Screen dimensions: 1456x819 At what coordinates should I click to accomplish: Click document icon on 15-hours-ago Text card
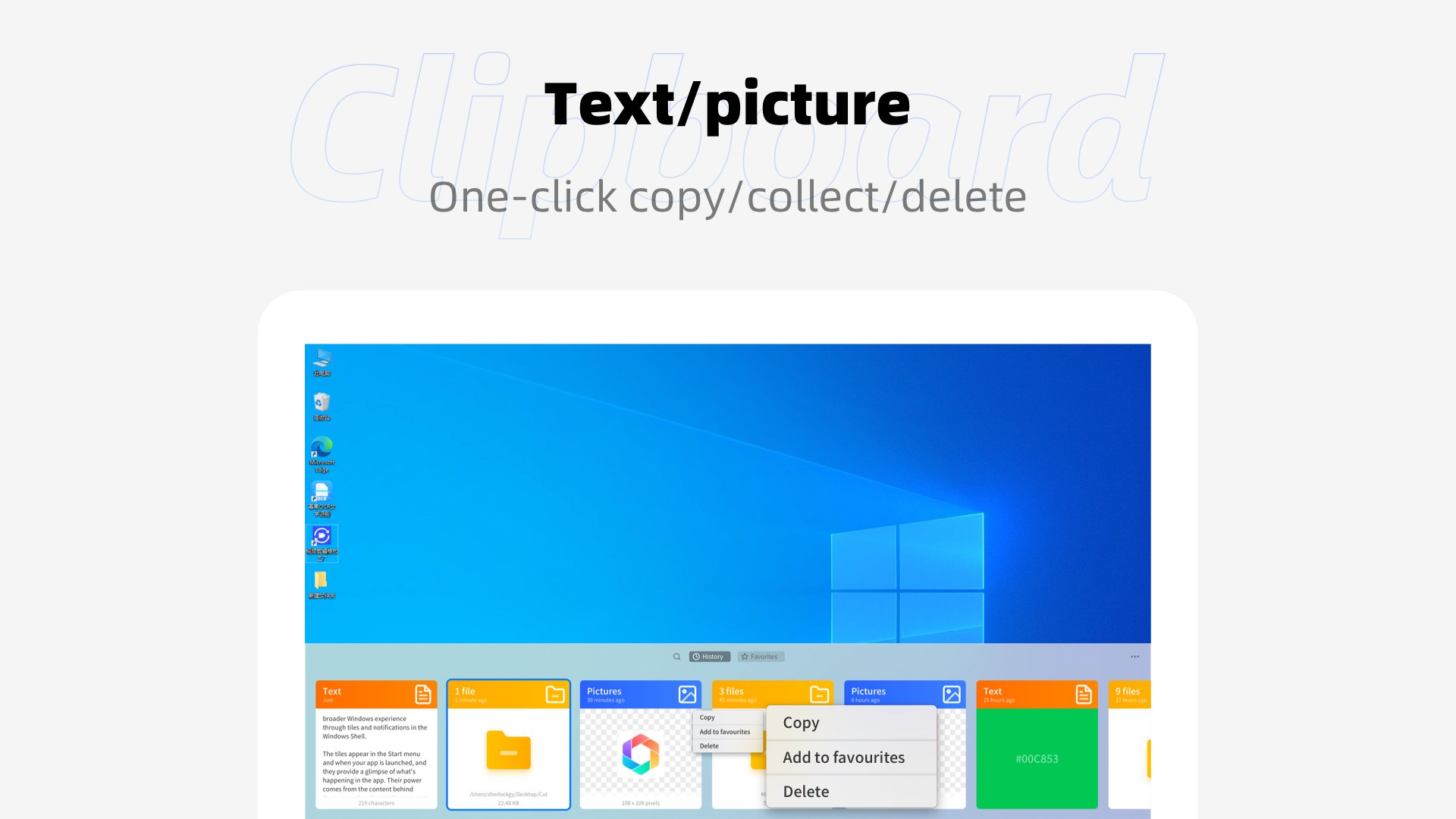[1084, 694]
